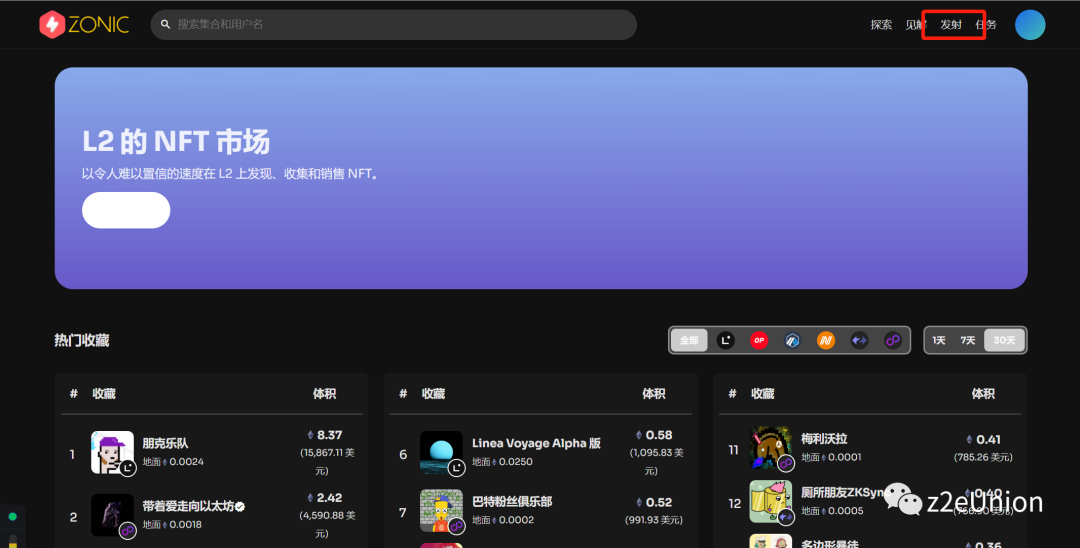
Task: Click floor price 0.0002
Action: (x=517, y=520)
